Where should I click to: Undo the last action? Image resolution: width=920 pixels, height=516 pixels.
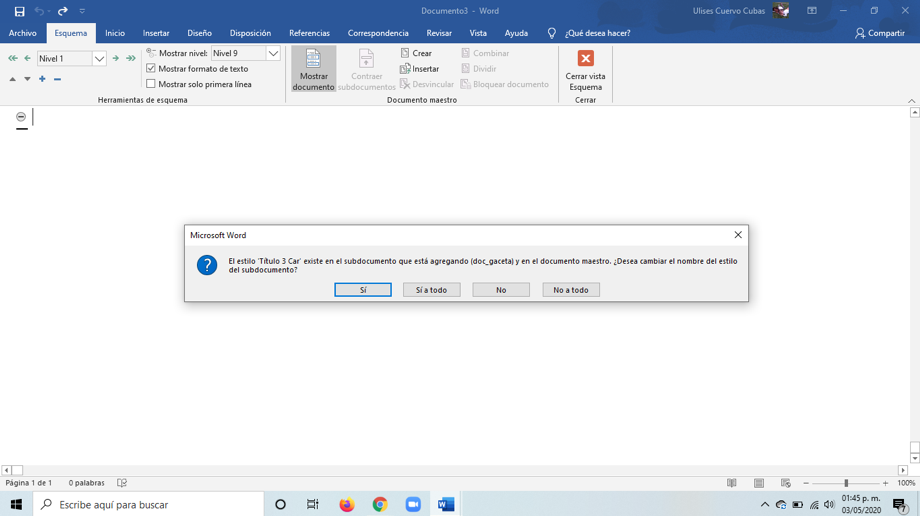39,11
